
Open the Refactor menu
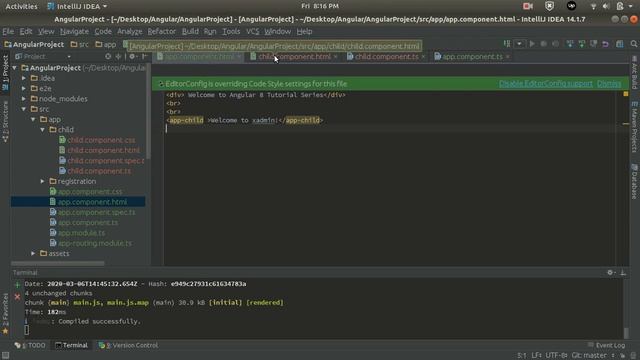pyautogui.click(x=162, y=31)
